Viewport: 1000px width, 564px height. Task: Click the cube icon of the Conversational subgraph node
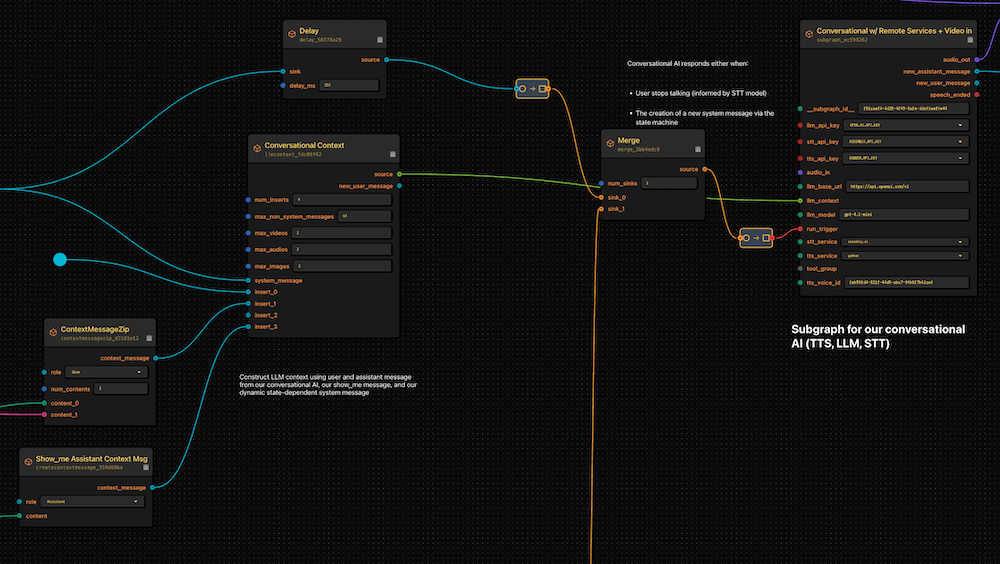(x=808, y=32)
